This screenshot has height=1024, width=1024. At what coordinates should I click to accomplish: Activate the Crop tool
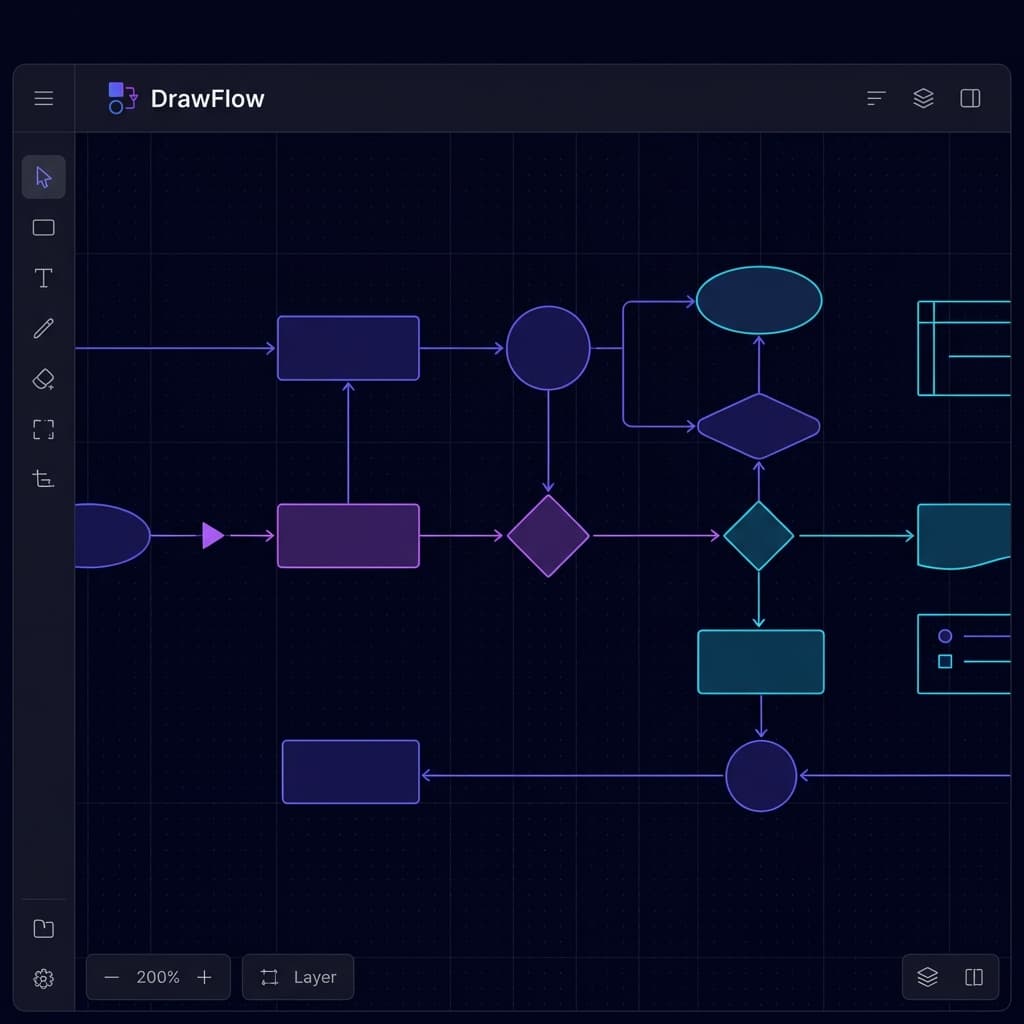click(43, 479)
